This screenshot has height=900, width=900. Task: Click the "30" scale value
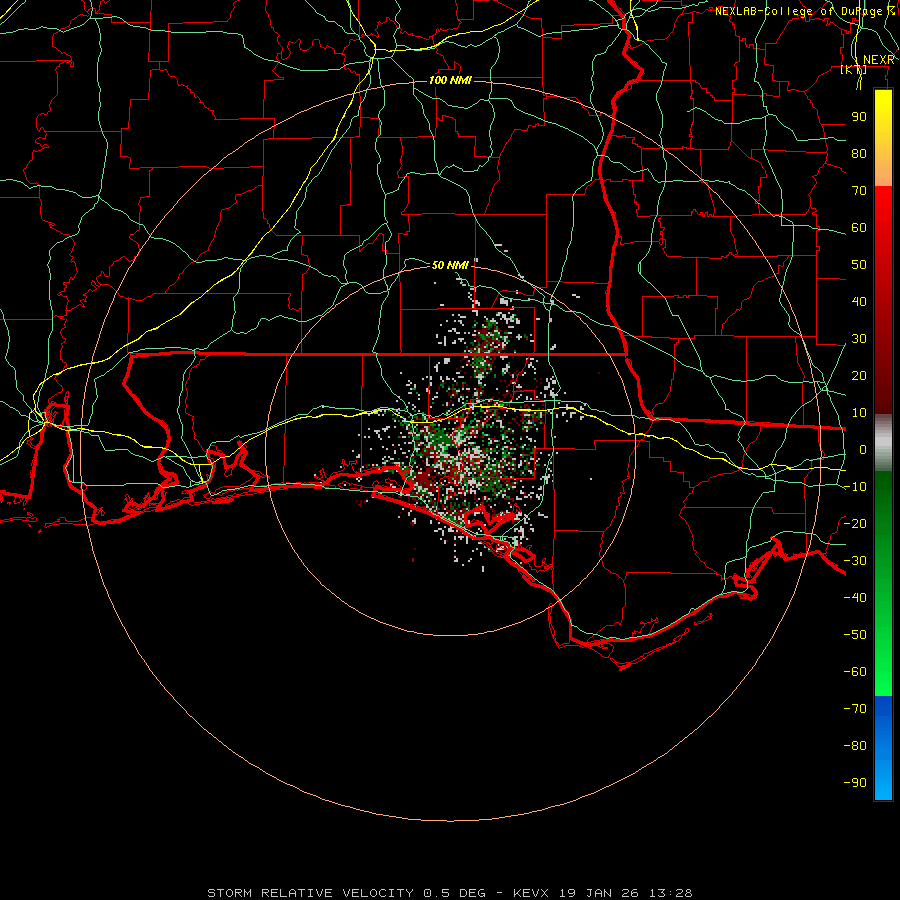[859, 339]
